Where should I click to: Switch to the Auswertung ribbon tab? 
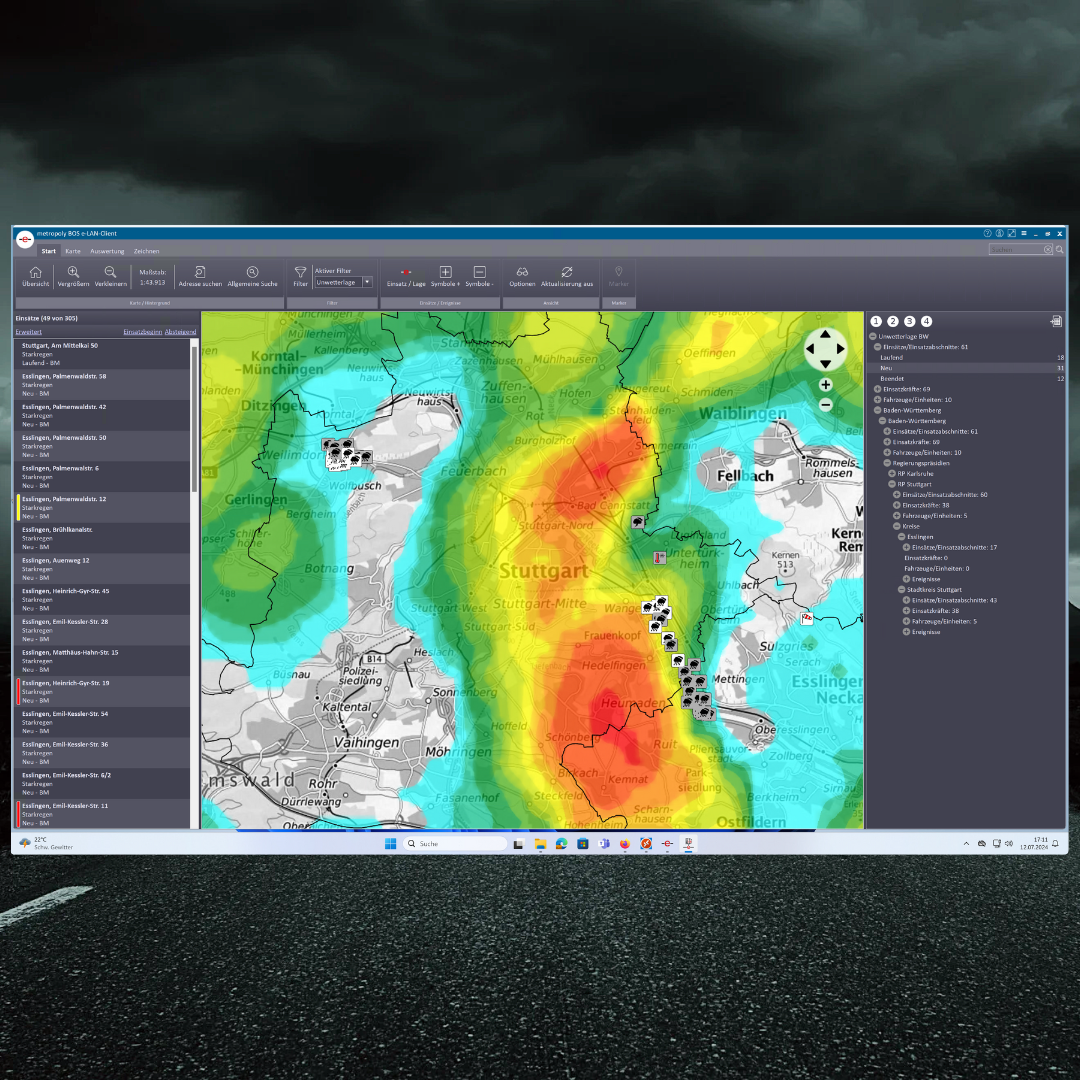pyautogui.click(x=107, y=251)
